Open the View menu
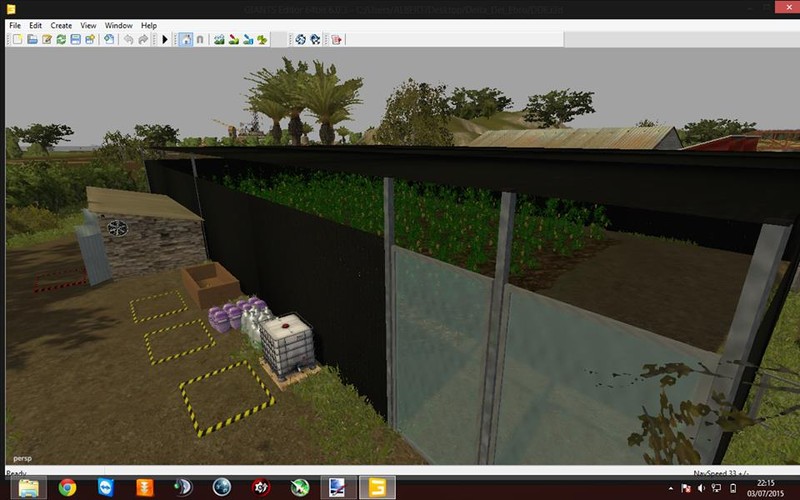The height and width of the screenshot is (500, 800). click(x=88, y=25)
